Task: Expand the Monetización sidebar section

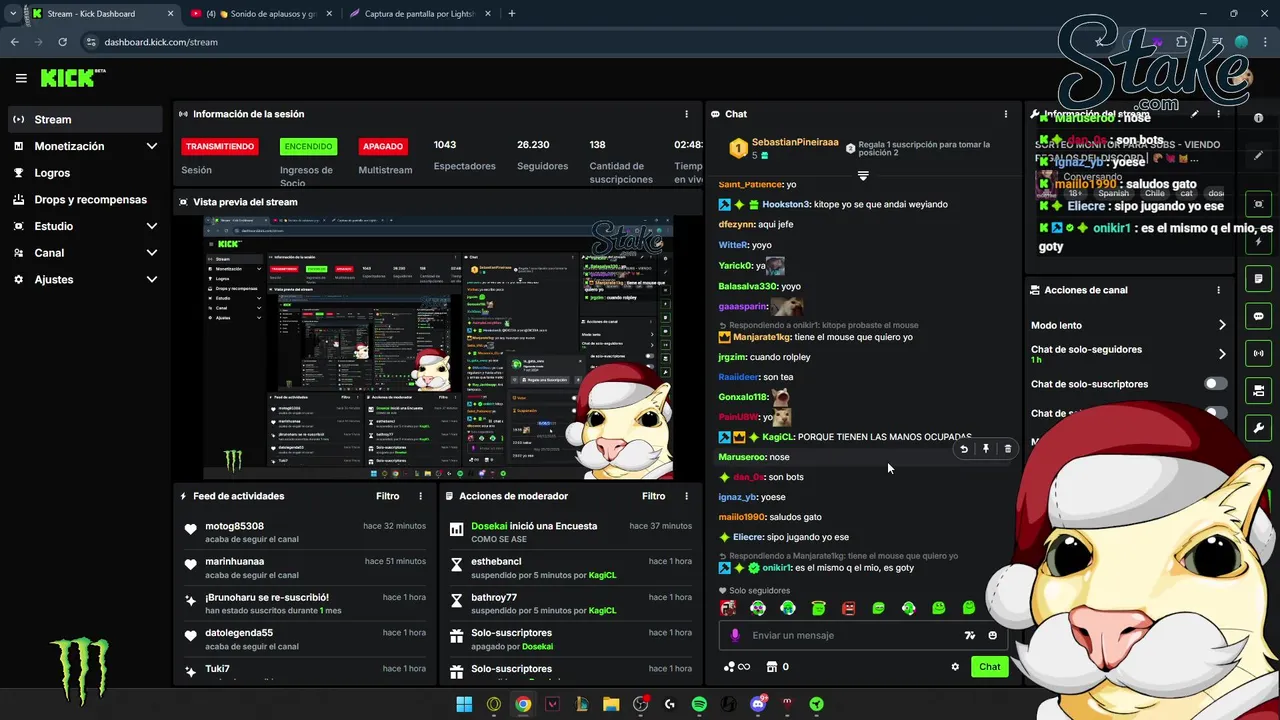Action: [152, 146]
